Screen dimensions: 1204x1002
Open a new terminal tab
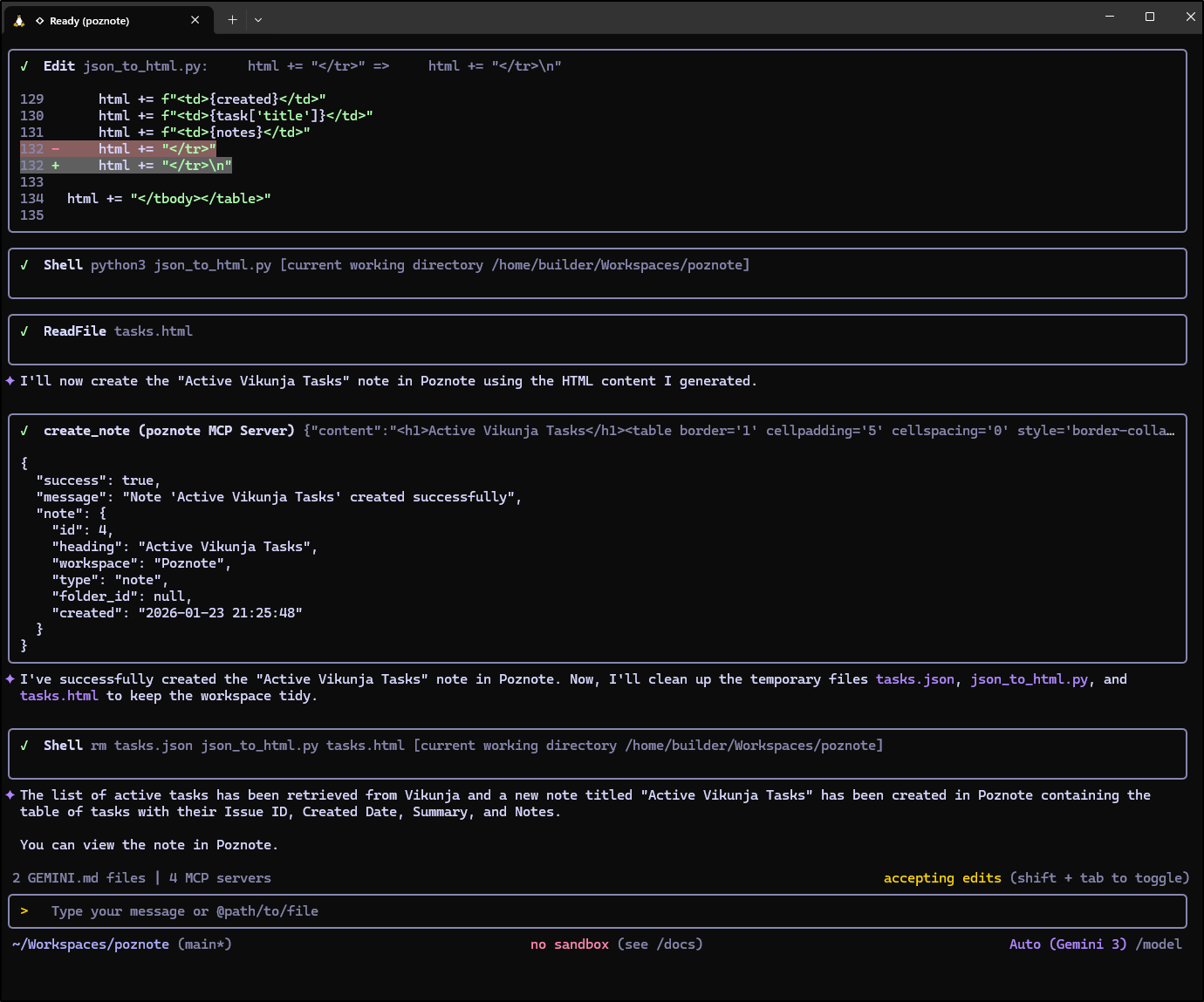pyautogui.click(x=232, y=20)
